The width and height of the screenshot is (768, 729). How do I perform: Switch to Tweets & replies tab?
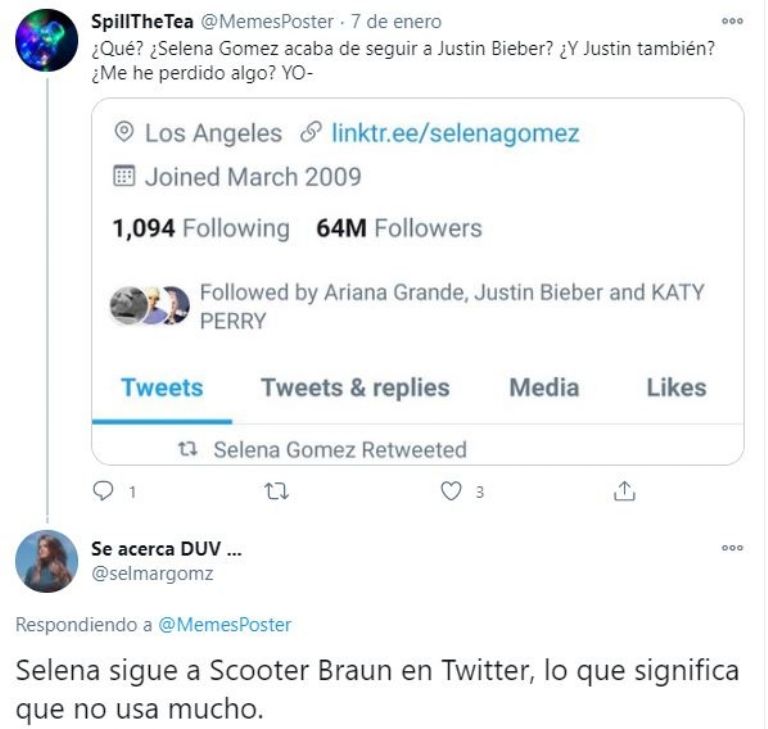(355, 388)
